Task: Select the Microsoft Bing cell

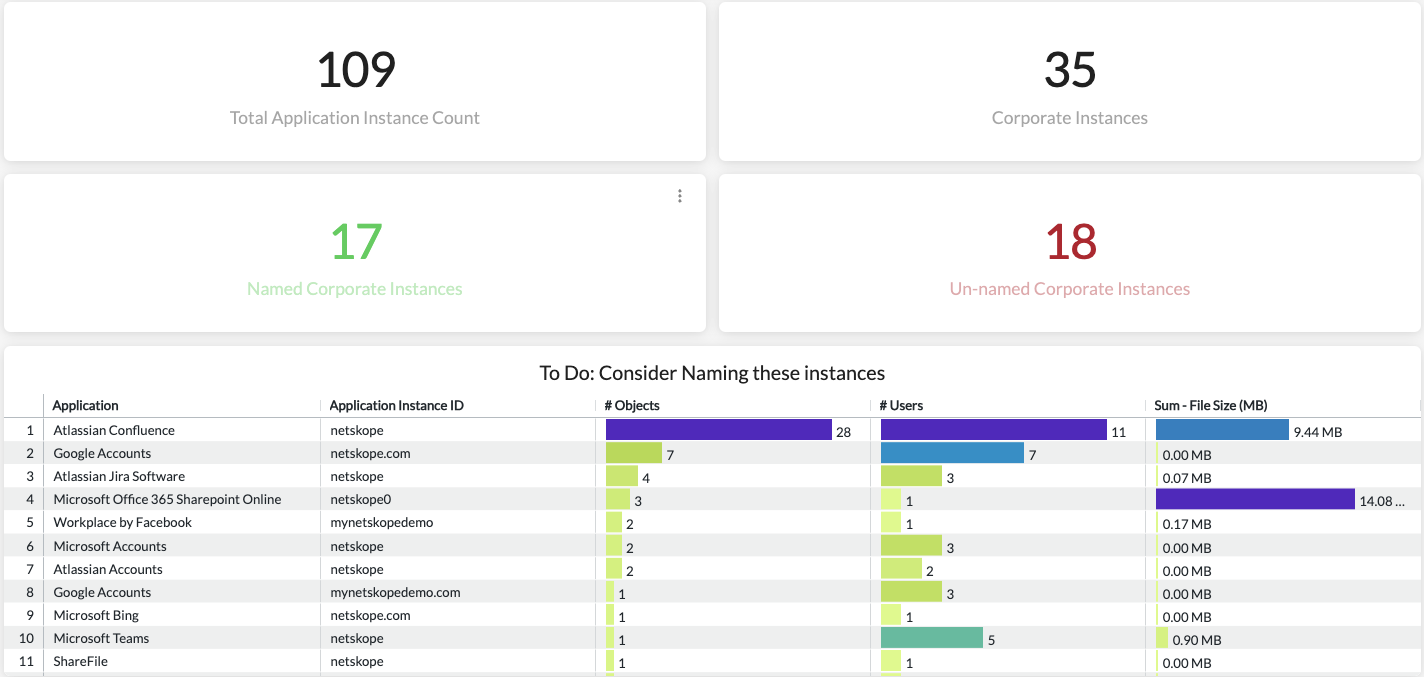Action: pyautogui.click(x=96, y=615)
